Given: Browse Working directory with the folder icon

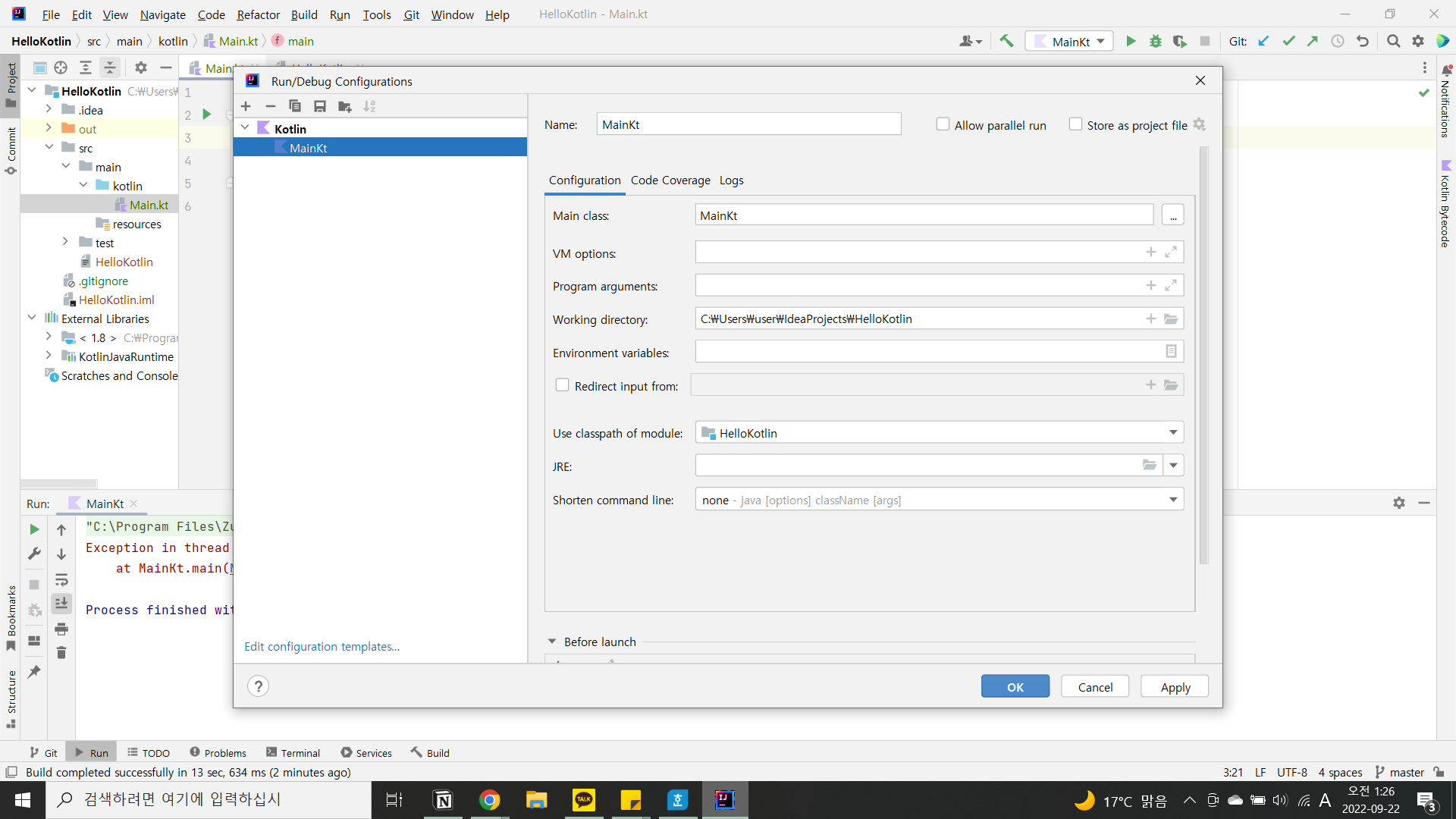Looking at the screenshot, I should point(1171,319).
